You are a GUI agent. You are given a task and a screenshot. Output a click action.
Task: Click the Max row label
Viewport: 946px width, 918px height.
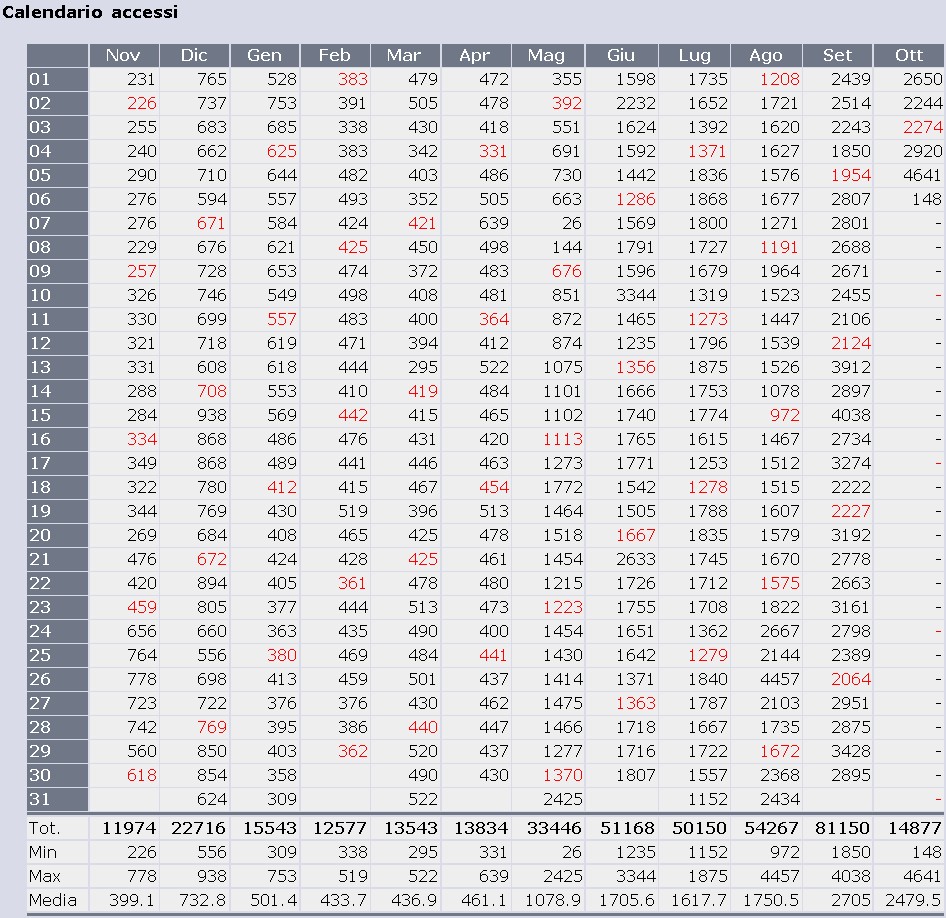point(44,876)
